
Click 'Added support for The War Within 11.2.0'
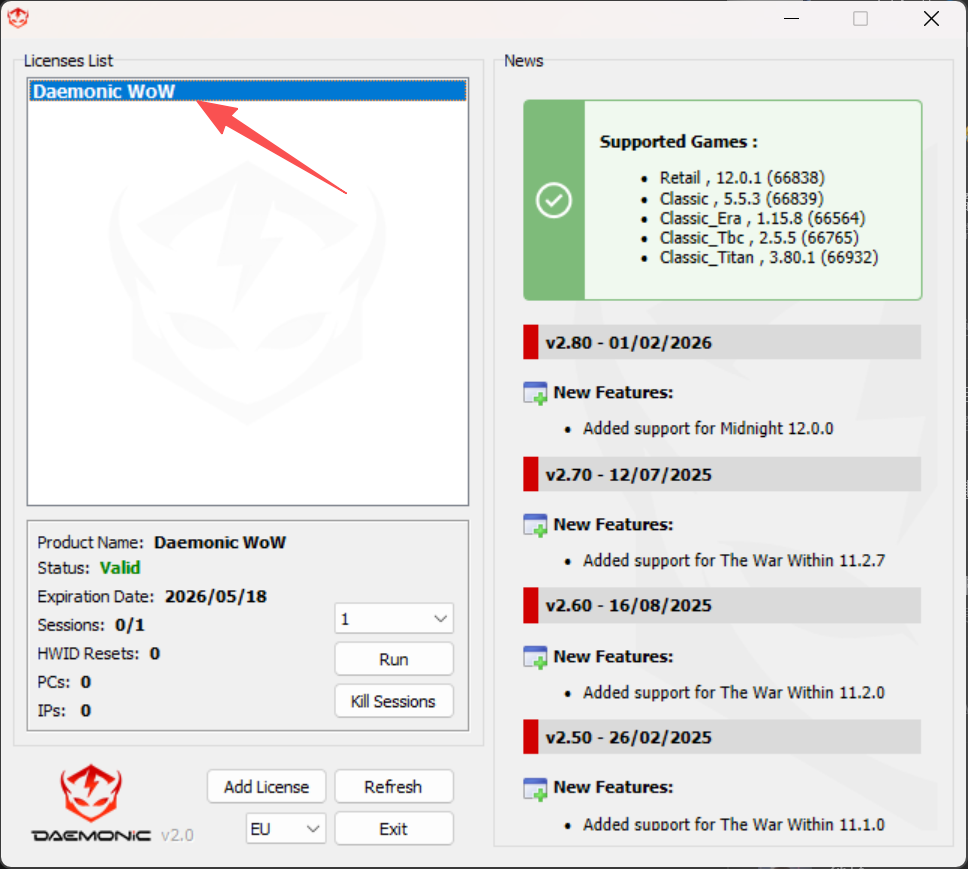point(734,692)
